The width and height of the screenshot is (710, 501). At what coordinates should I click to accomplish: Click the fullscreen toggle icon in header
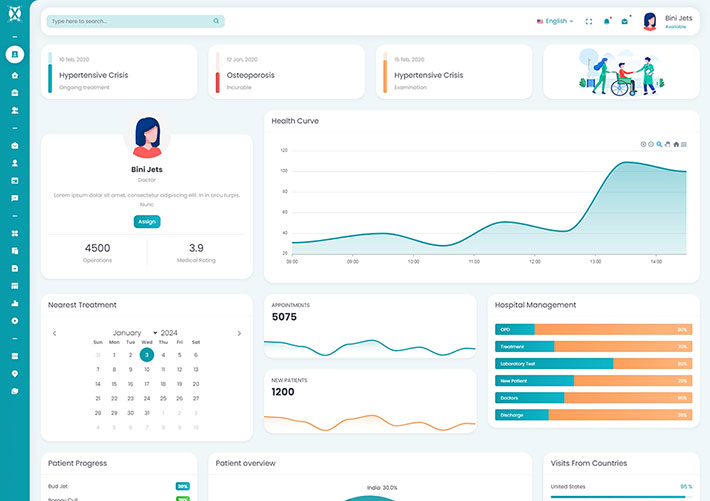pyautogui.click(x=589, y=21)
